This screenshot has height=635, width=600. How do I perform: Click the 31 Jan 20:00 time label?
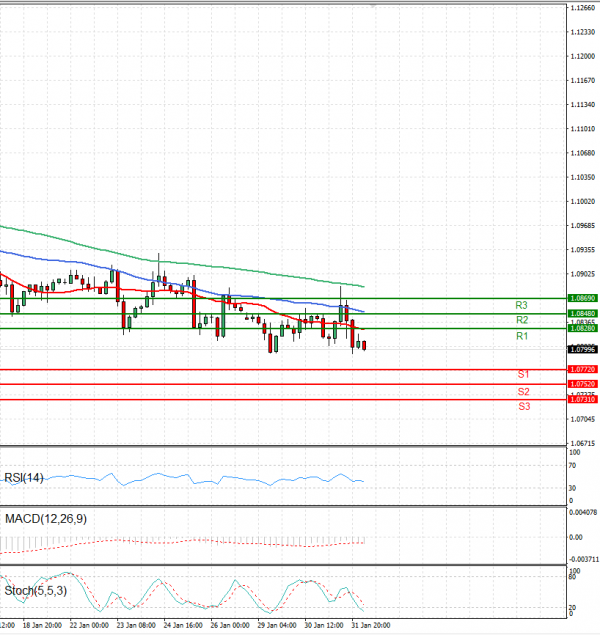[x=371, y=625]
